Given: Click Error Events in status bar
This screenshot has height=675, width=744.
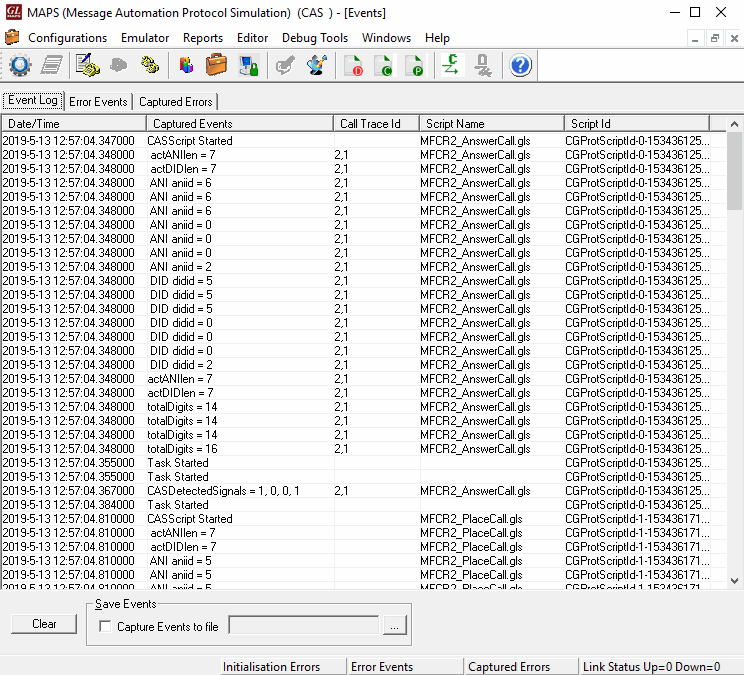Looking at the screenshot, I should click(405, 666).
